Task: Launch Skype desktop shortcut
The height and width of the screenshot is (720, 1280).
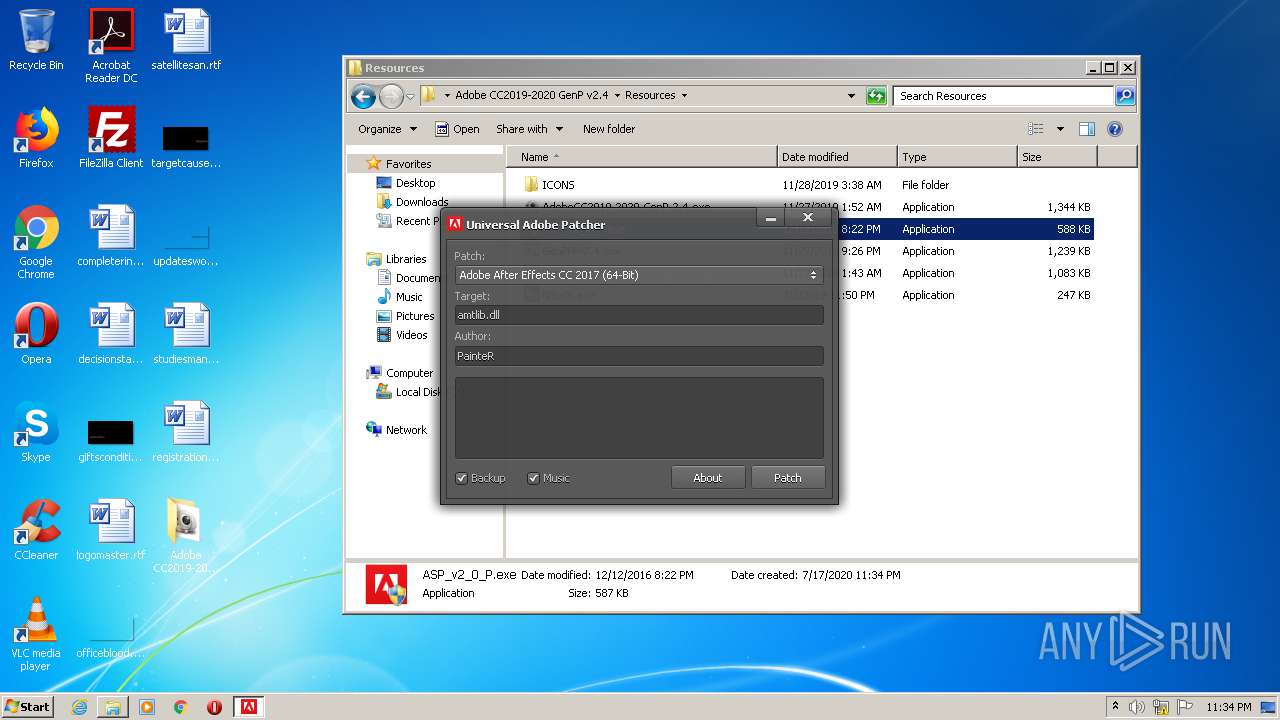Action: point(36,432)
